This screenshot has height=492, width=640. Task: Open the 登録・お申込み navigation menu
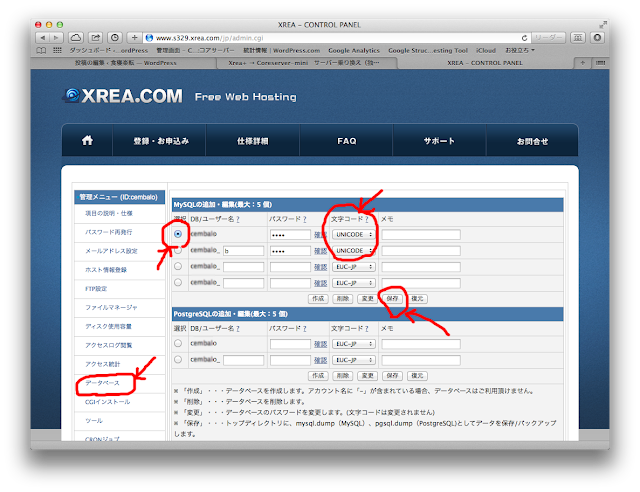160,141
